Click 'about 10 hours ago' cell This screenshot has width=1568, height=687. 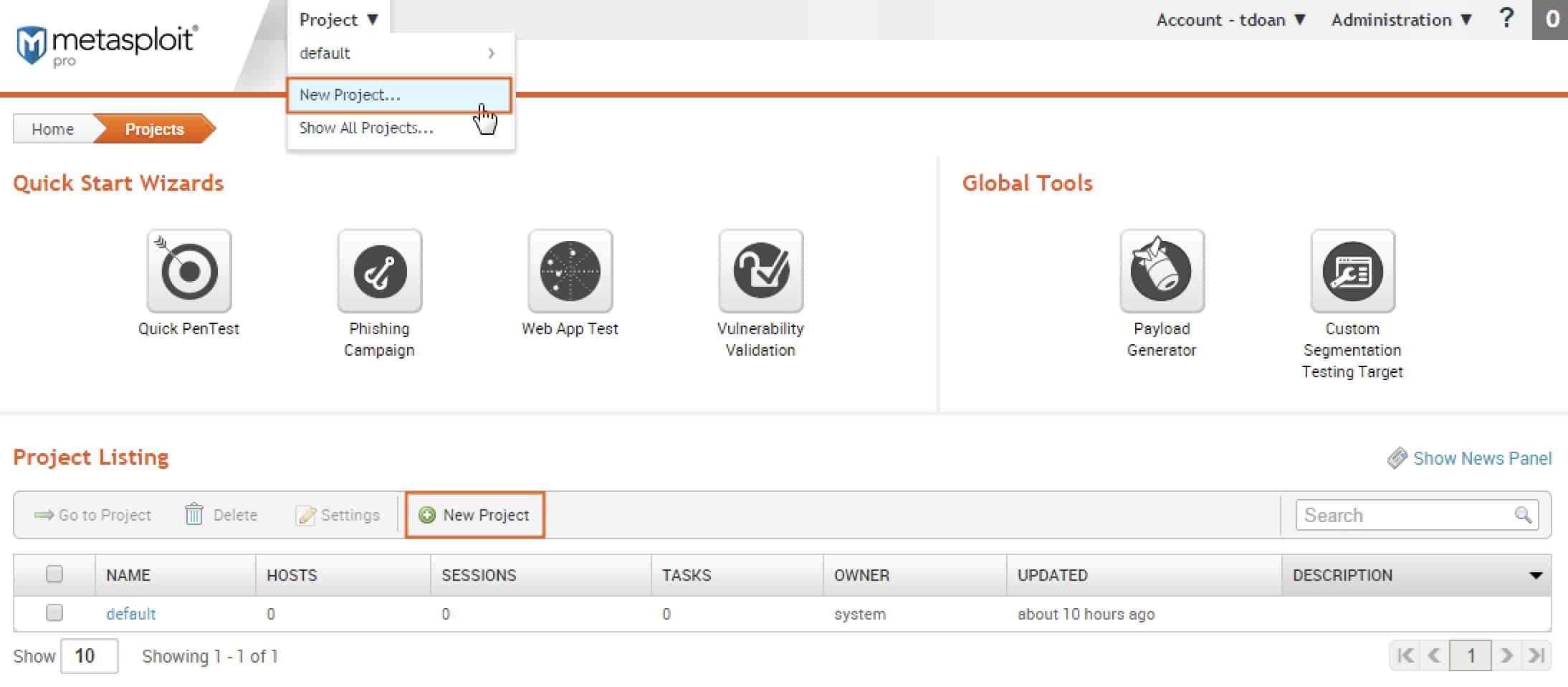[1086, 614]
